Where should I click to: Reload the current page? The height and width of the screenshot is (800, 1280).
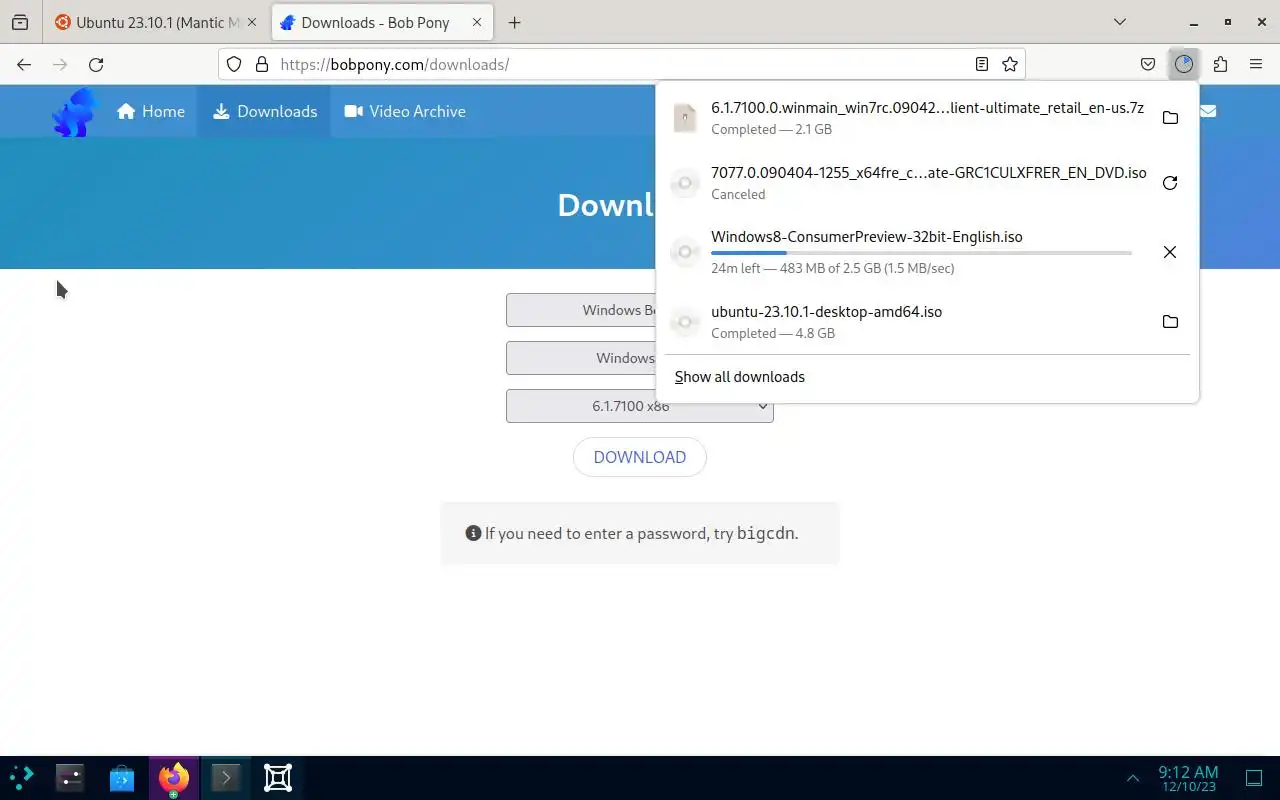point(96,64)
